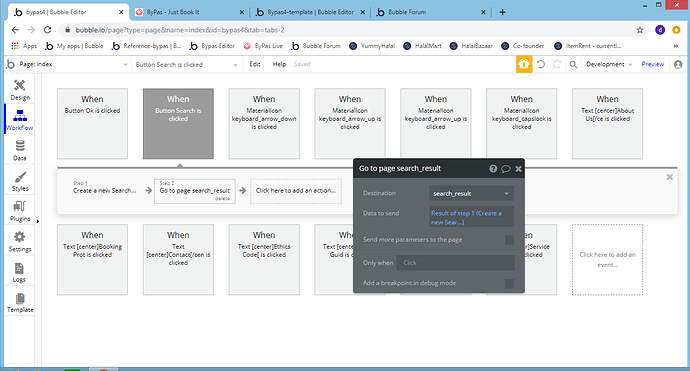Screen dimensions: 690x371
Task: Open the Template tab in sidebar
Action: point(20,303)
